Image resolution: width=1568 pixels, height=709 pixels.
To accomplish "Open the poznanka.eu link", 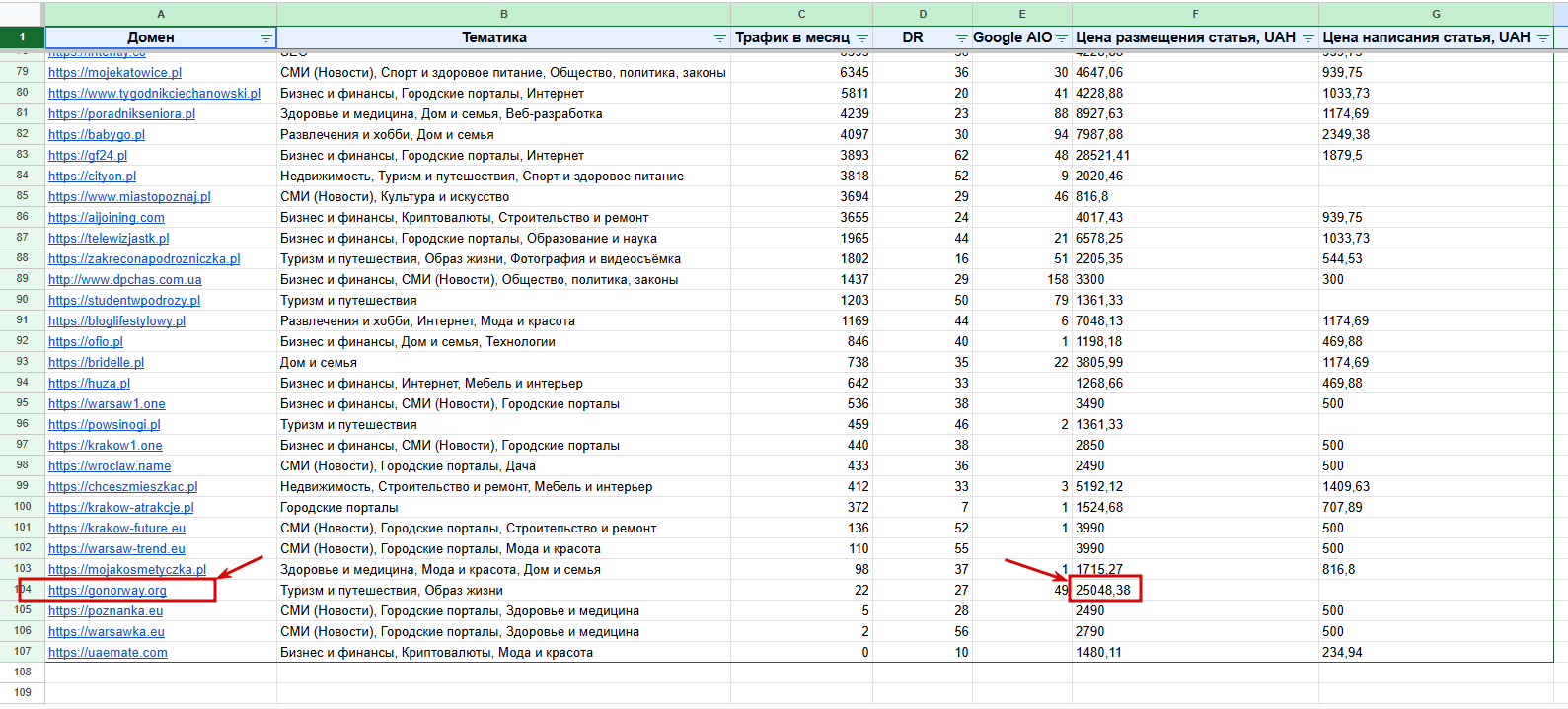I will tap(106, 610).
